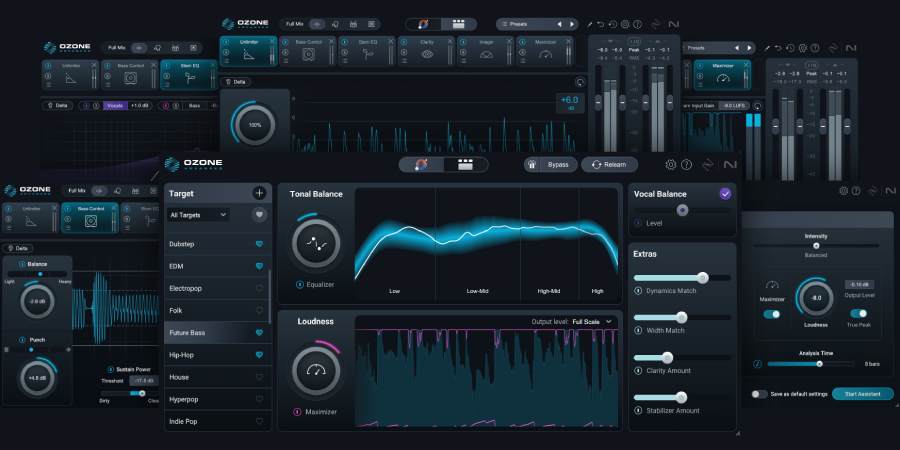Viewport: 900px width, 450px height.
Task: Toggle Clarity Amount power button
Action: (x=638, y=371)
